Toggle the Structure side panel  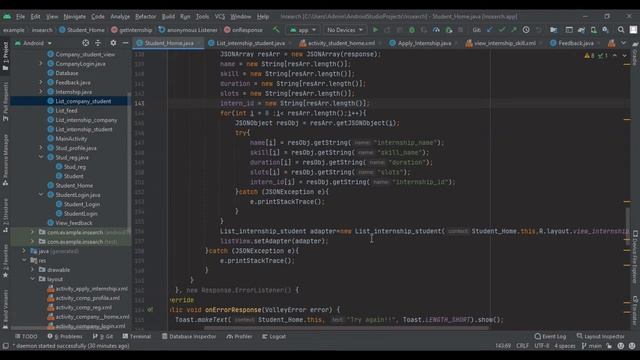click(5, 215)
